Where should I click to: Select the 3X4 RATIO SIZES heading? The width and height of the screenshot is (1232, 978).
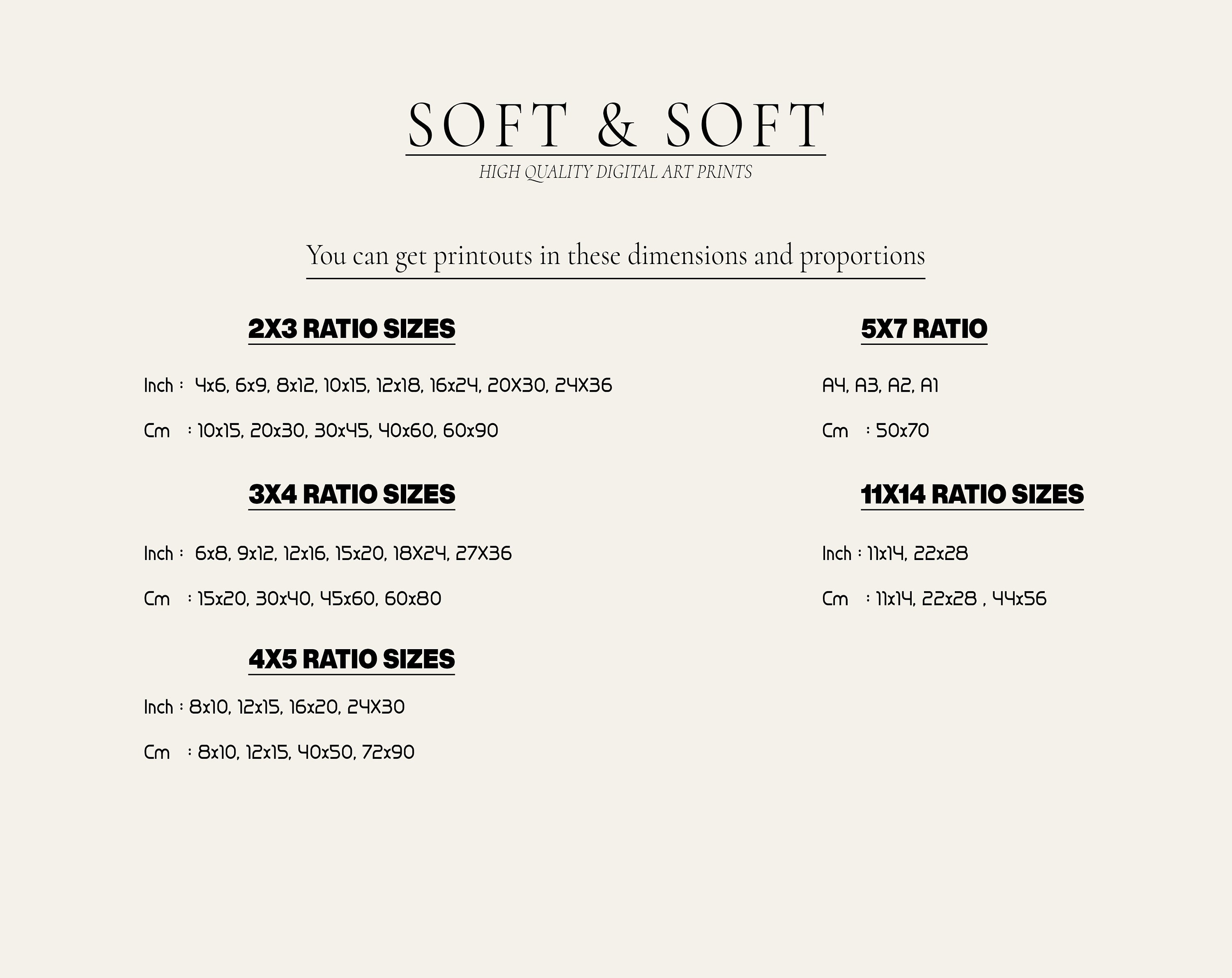click(352, 495)
